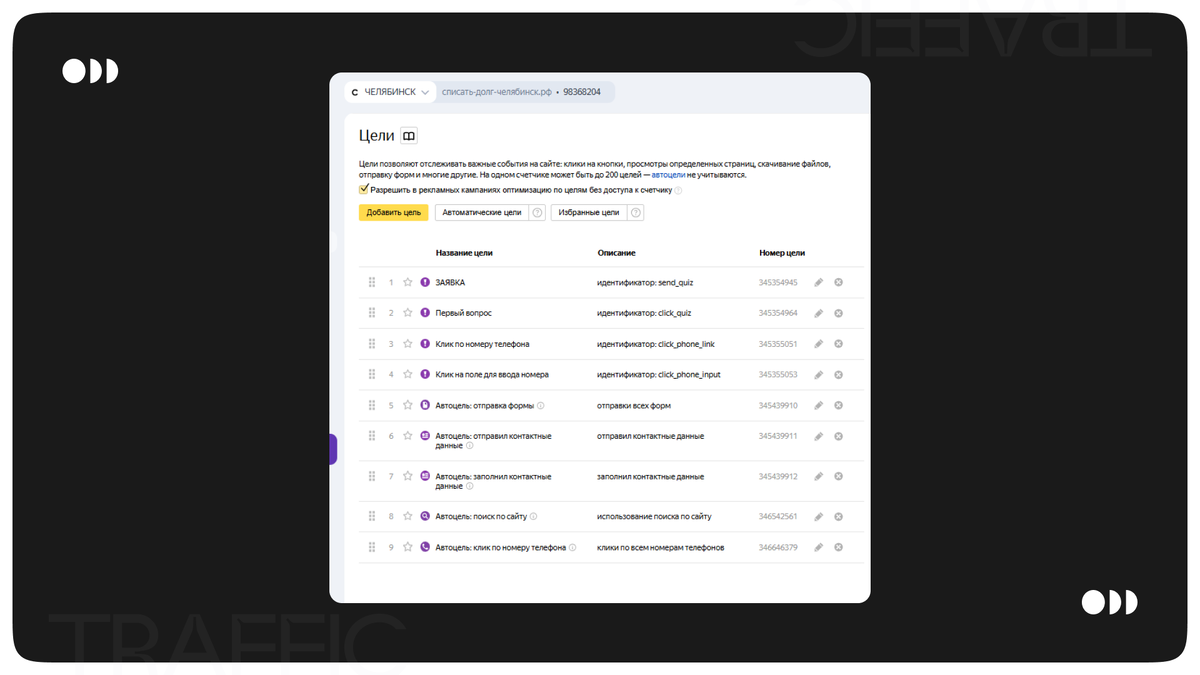Screen dimensions: 1200x675
Task: Open Избранные цели
Action: [589, 213]
